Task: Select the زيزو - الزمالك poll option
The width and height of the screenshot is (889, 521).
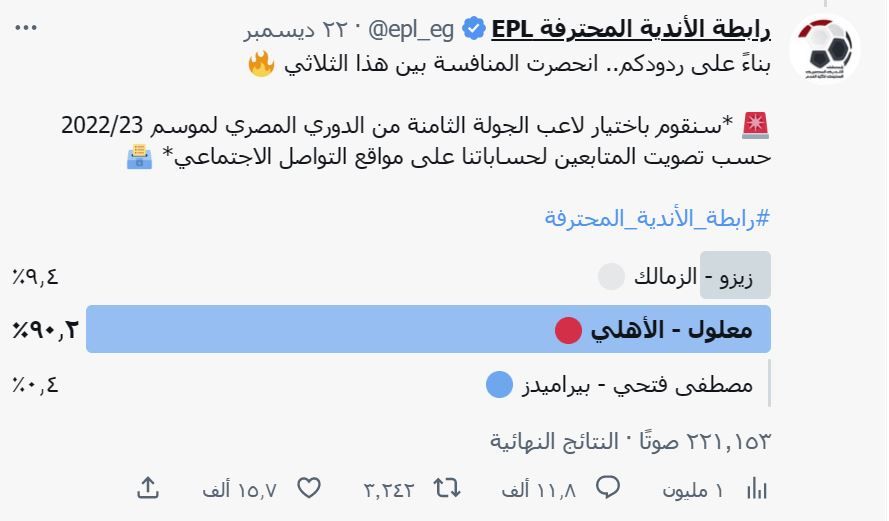Action: click(685, 276)
